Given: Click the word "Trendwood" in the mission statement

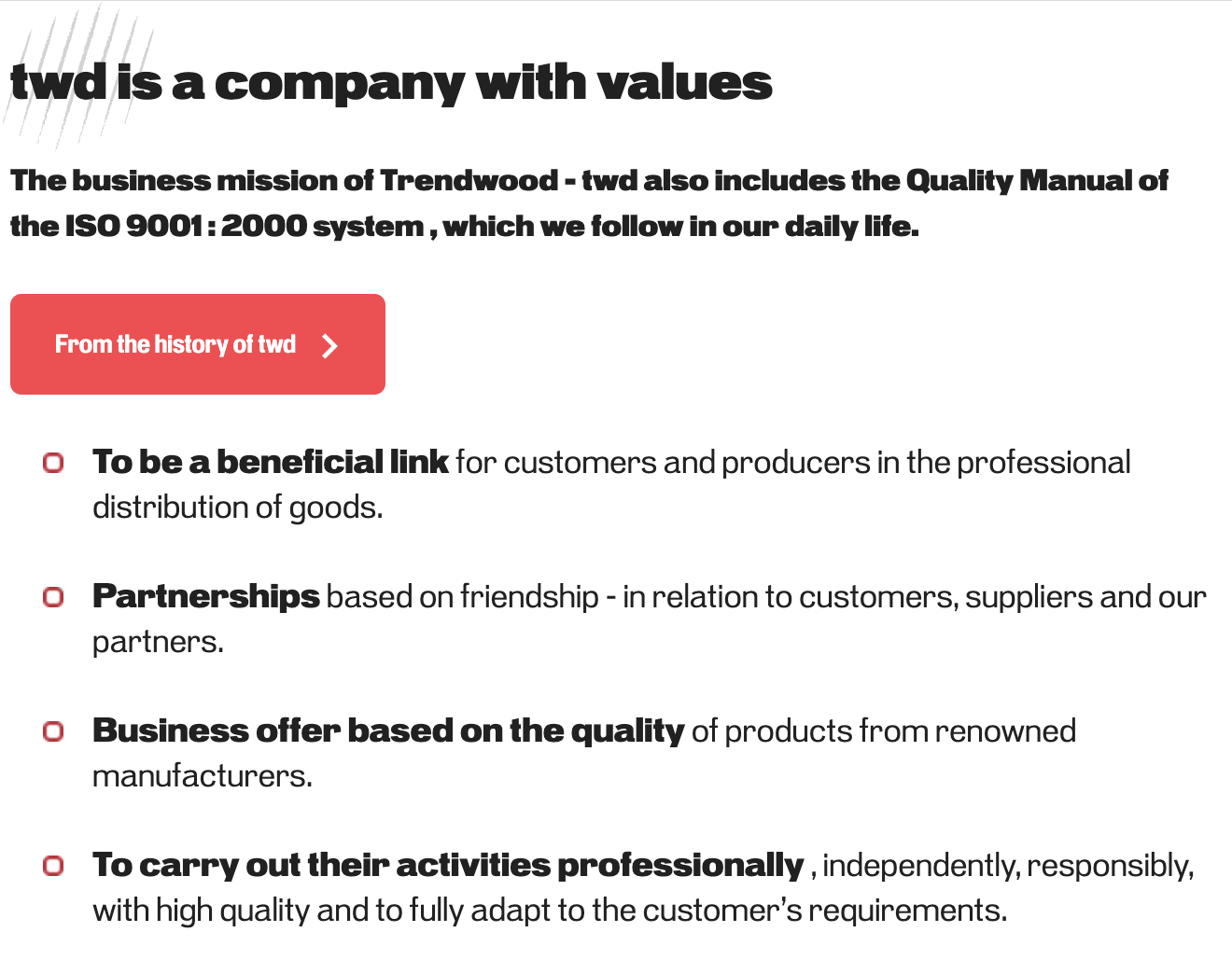Looking at the screenshot, I should [x=469, y=180].
